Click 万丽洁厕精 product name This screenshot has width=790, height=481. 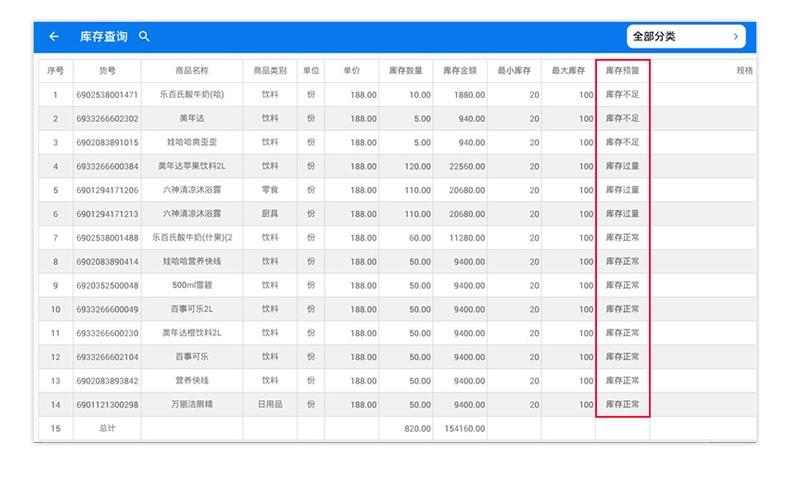191,405
